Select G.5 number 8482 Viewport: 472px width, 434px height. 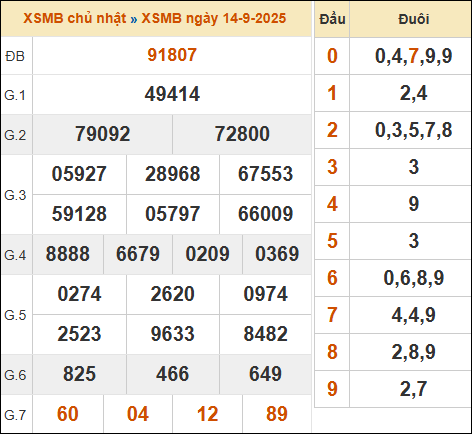pyautogui.click(x=265, y=334)
